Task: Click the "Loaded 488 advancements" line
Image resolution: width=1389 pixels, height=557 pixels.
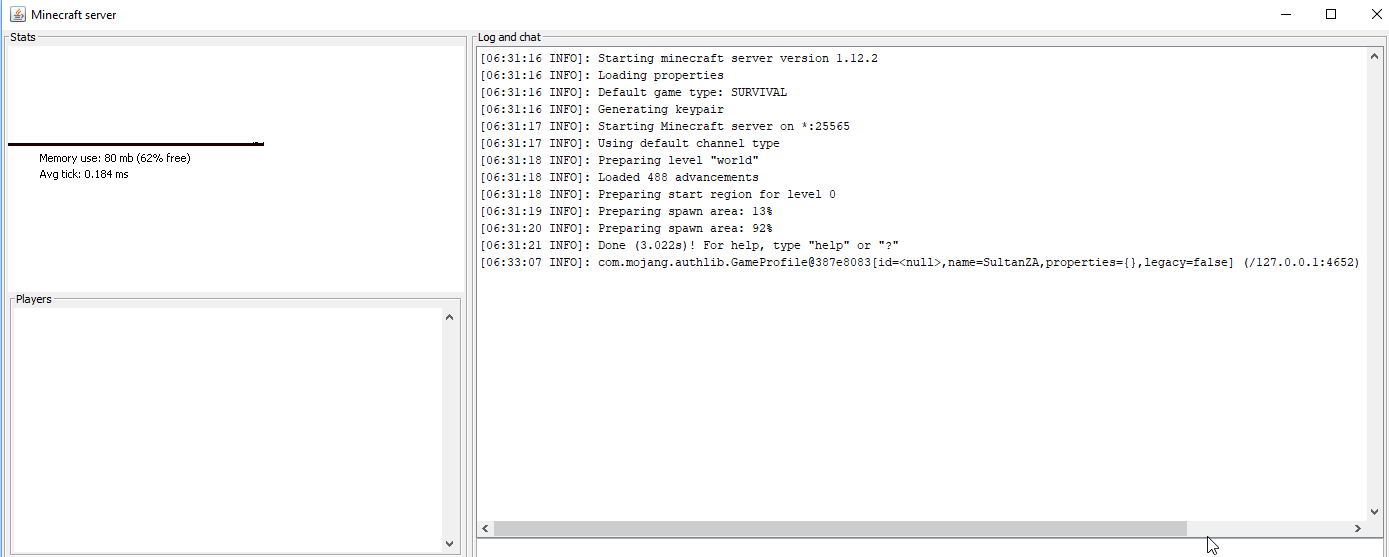Action: click(x=620, y=177)
